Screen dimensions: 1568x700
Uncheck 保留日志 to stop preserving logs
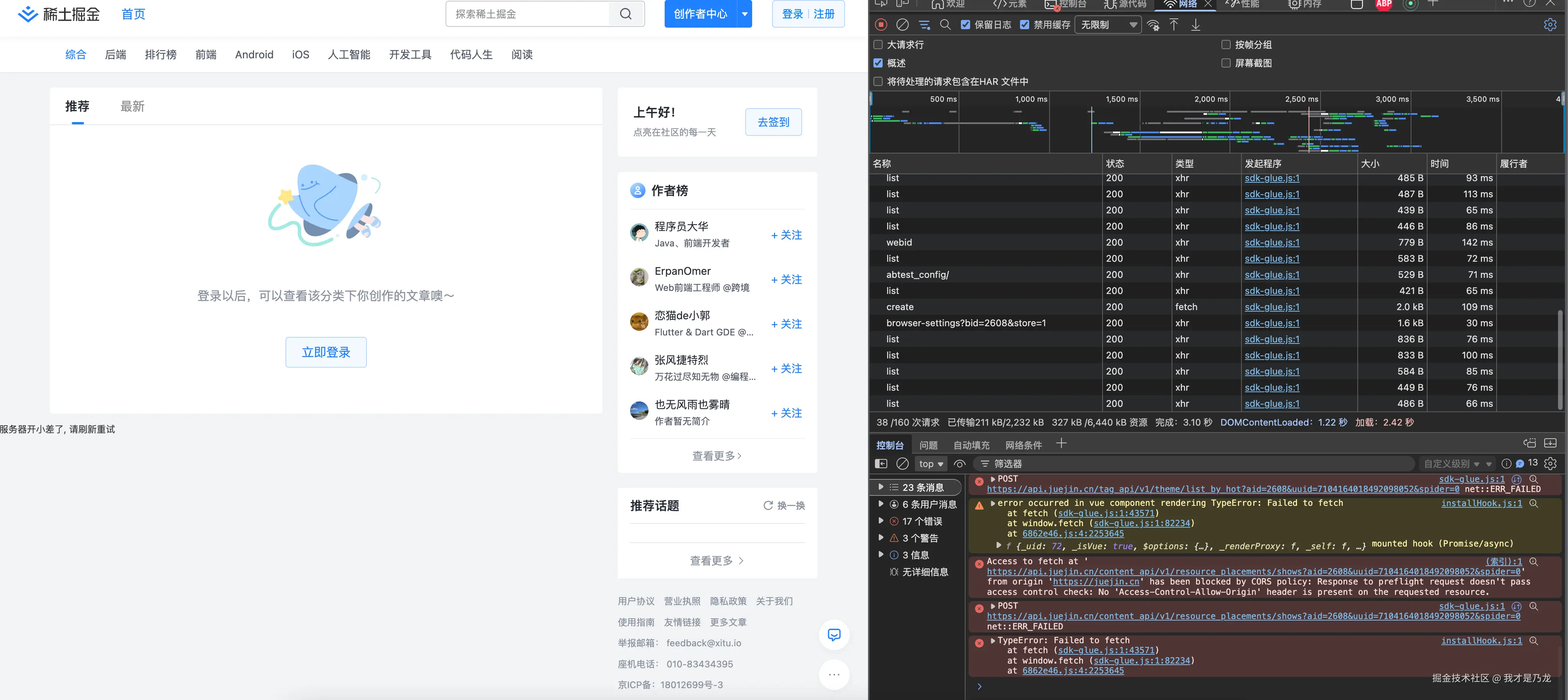click(x=966, y=25)
